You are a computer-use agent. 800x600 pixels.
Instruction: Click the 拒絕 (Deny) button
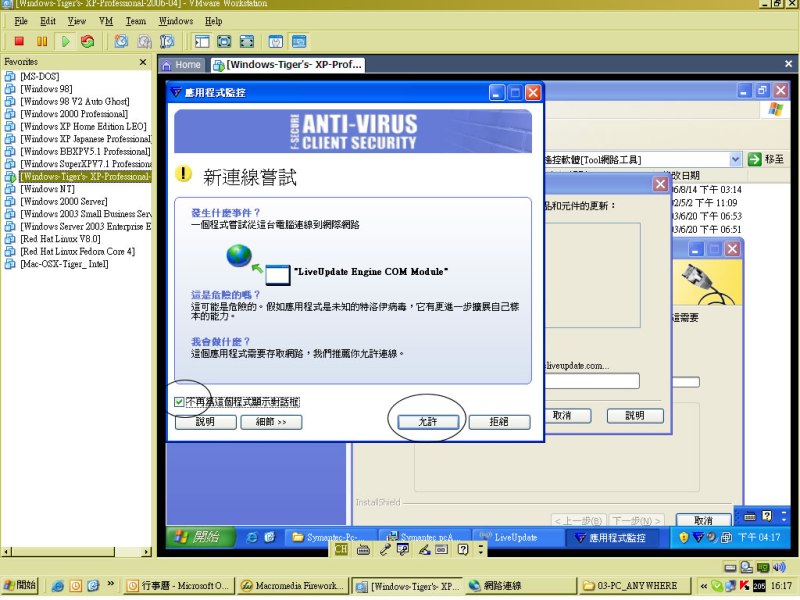[499, 421]
